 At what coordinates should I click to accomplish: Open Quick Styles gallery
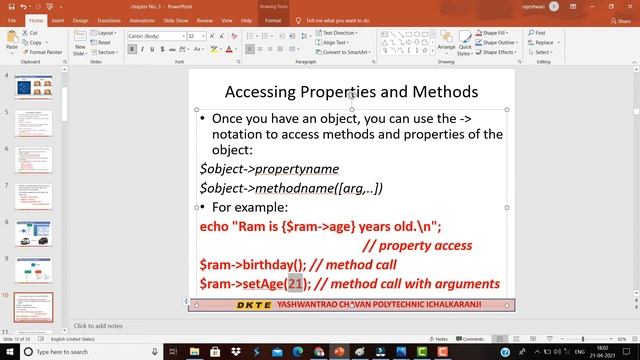point(464,43)
